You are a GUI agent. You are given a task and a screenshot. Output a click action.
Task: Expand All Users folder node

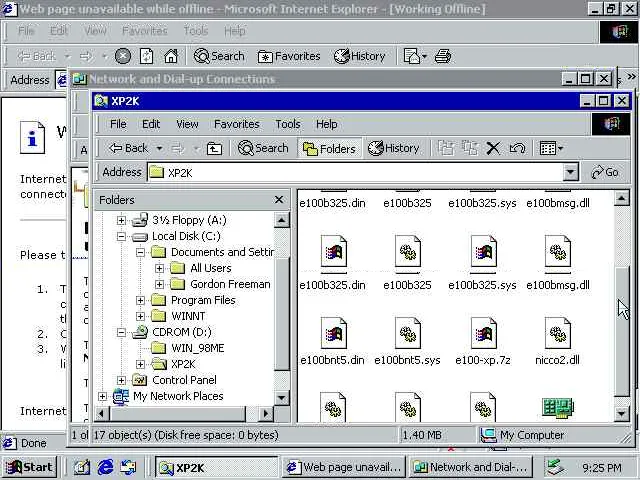coord(159,268)
